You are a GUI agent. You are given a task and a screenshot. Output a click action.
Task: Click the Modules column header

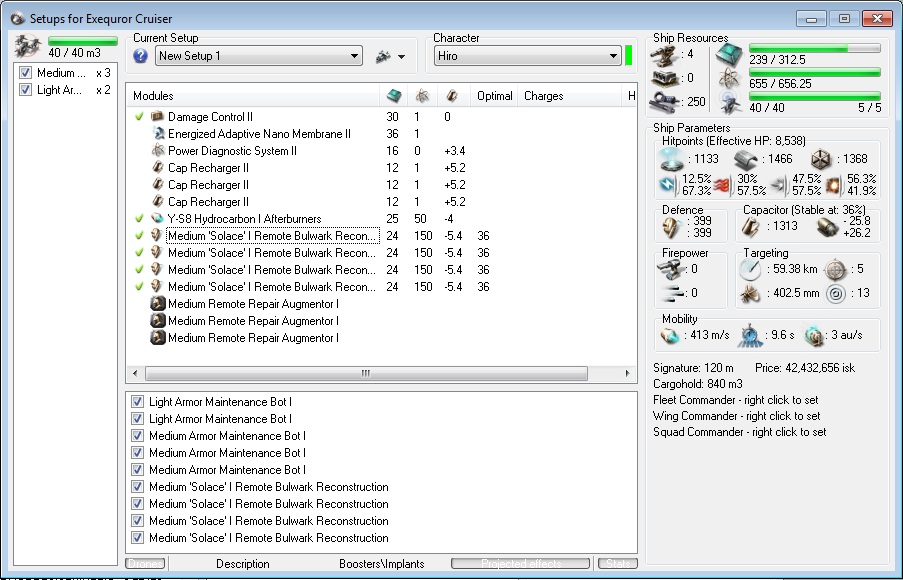[x=253, y=96]
